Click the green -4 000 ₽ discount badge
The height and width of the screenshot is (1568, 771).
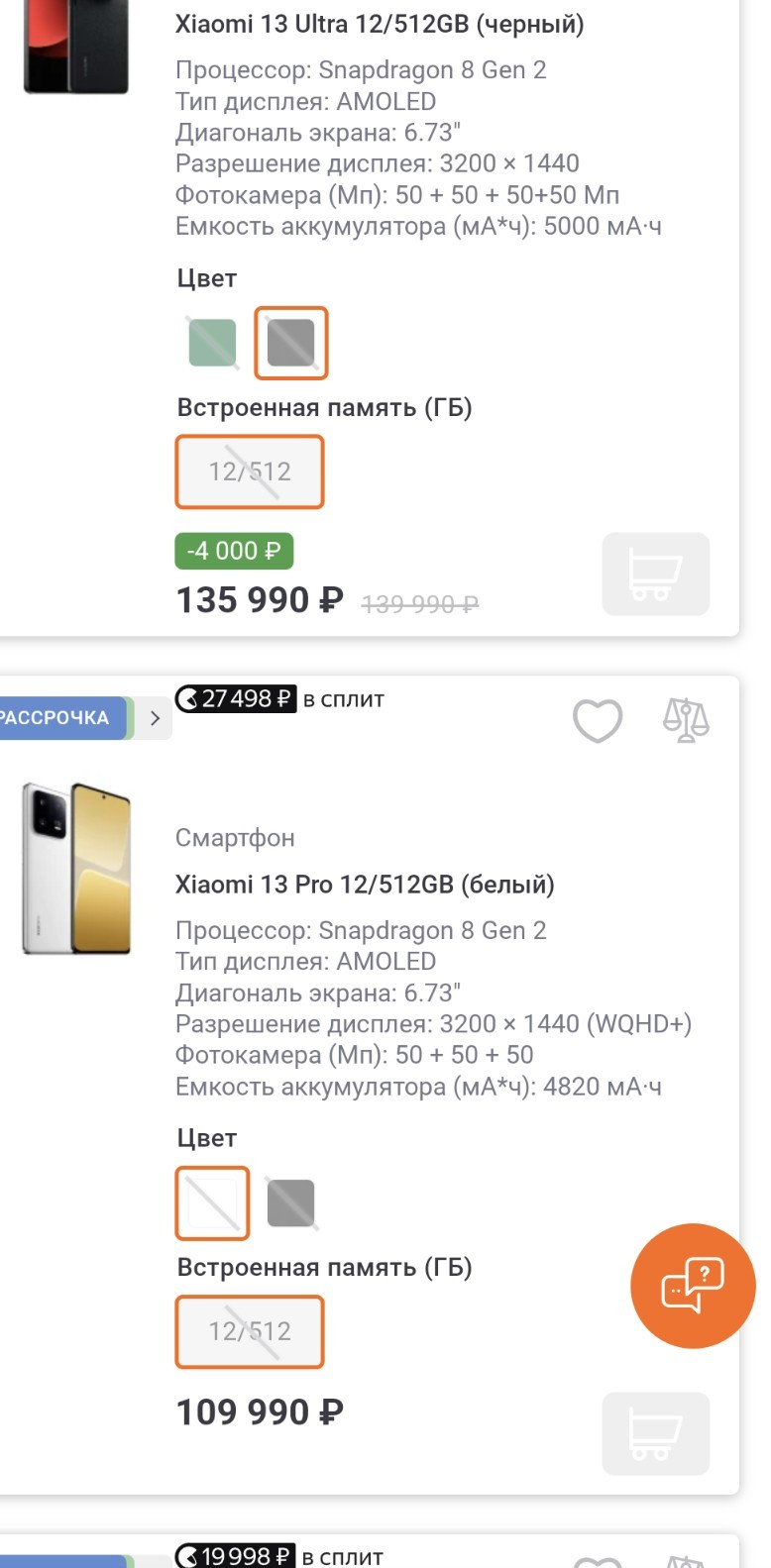[x=234, y=551]
